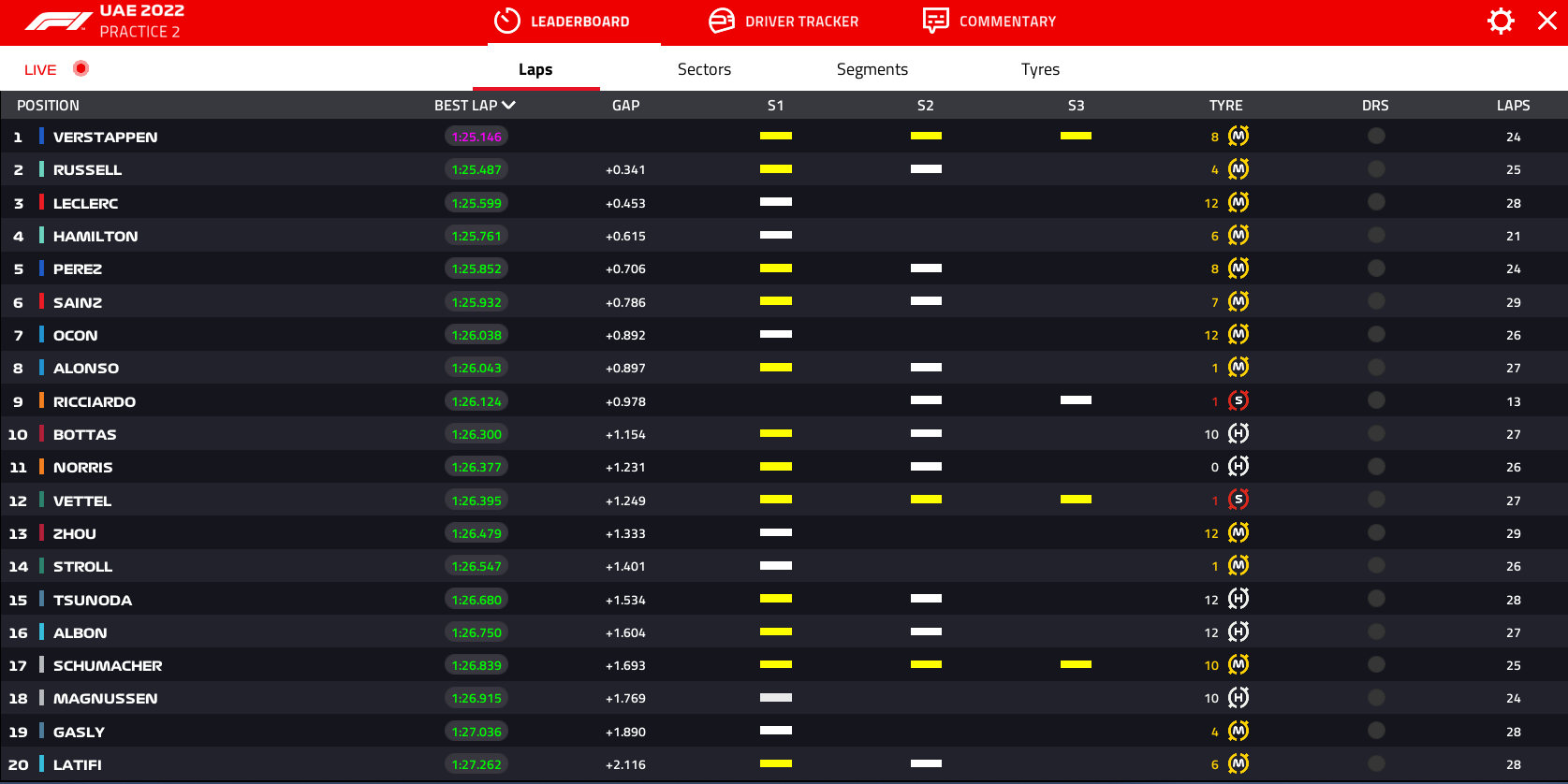Click the Leaderboard stopwatch icon
The image size is (1568, 784).
tap(507, 21)
